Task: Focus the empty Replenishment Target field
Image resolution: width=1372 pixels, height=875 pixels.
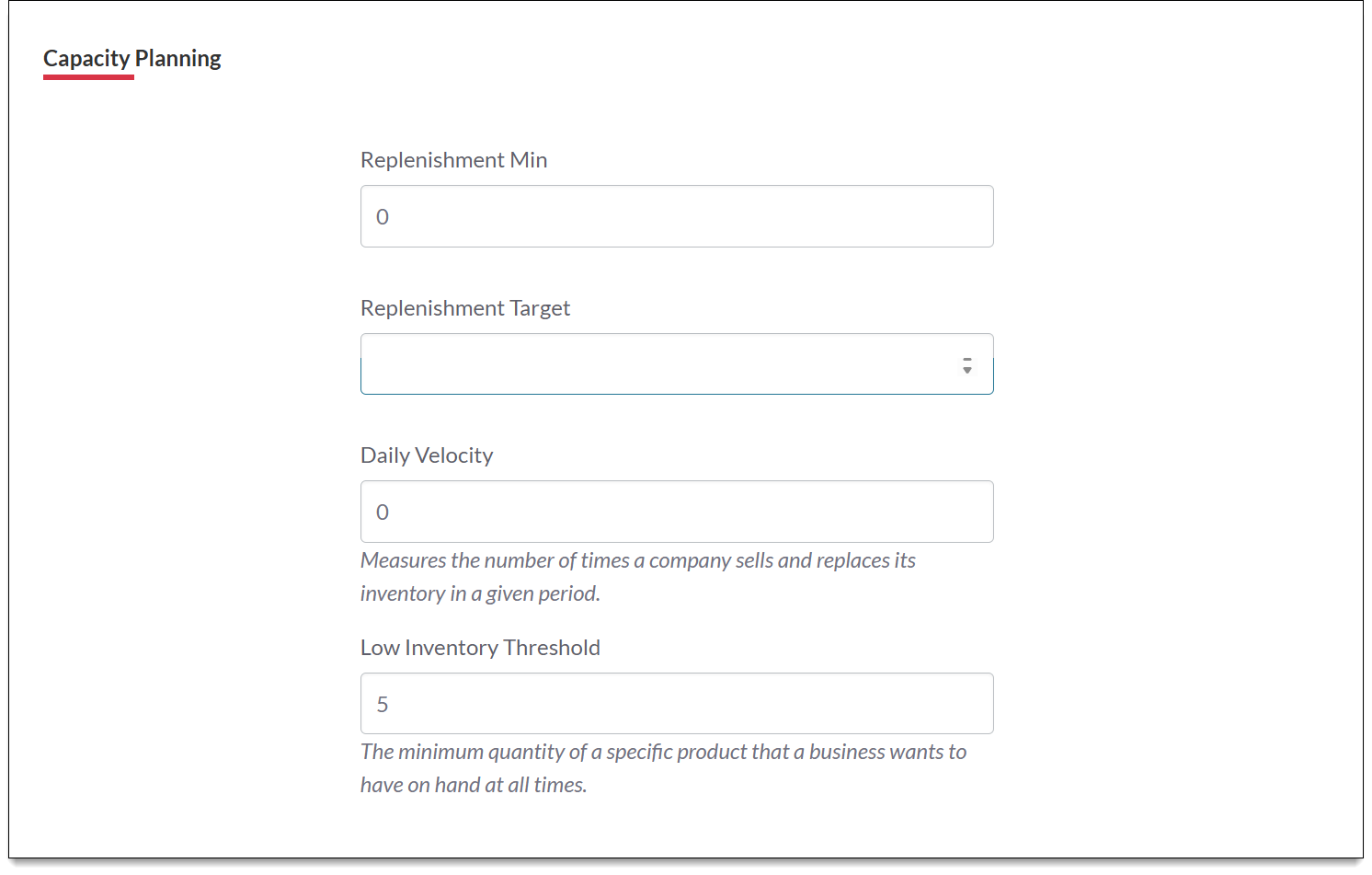Action: pyautogui.click(x=658, y=364)
